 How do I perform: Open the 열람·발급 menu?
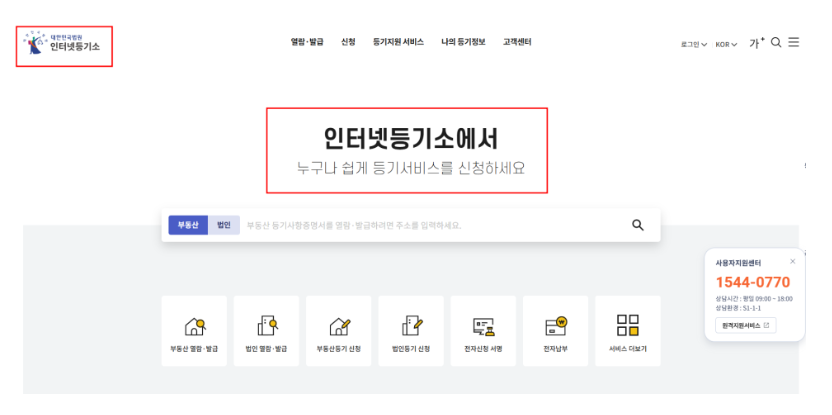coord(307,42)
